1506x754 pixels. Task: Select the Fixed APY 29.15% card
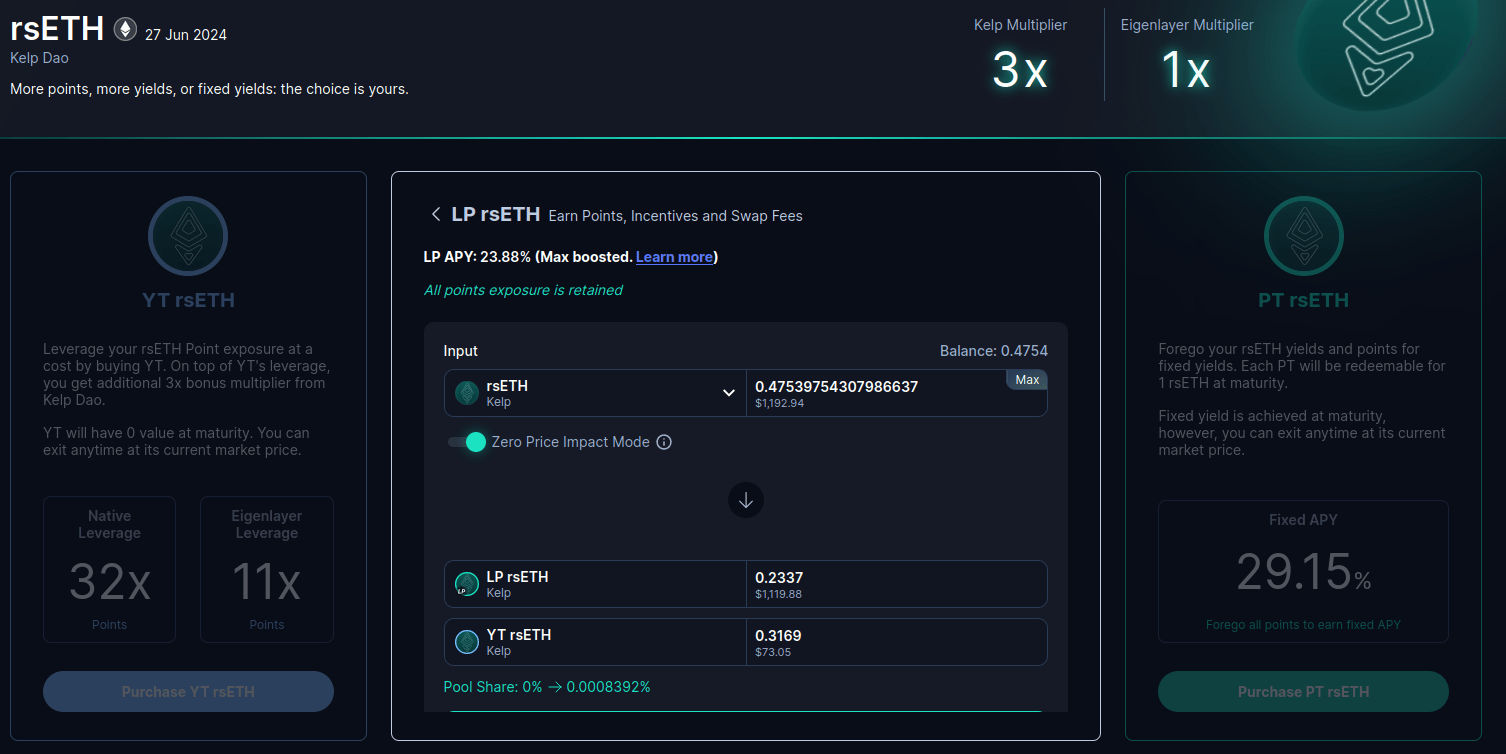coord(1303,571)
